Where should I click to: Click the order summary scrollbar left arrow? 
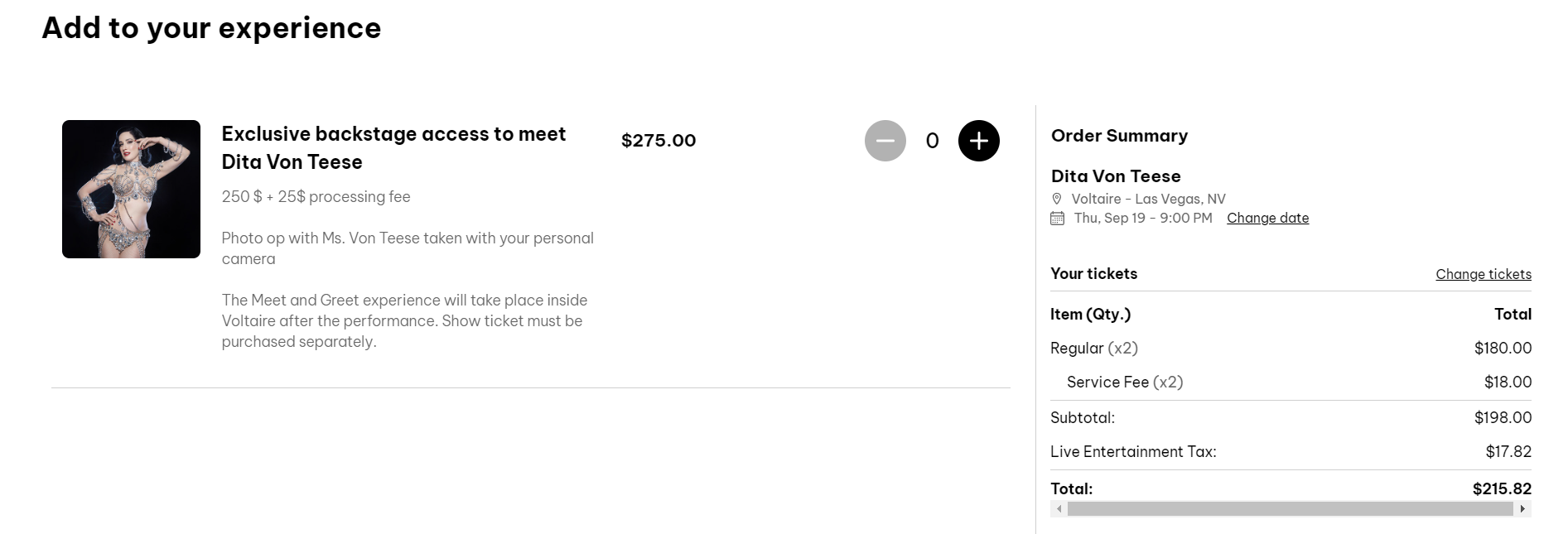(x=1059, y=509)
